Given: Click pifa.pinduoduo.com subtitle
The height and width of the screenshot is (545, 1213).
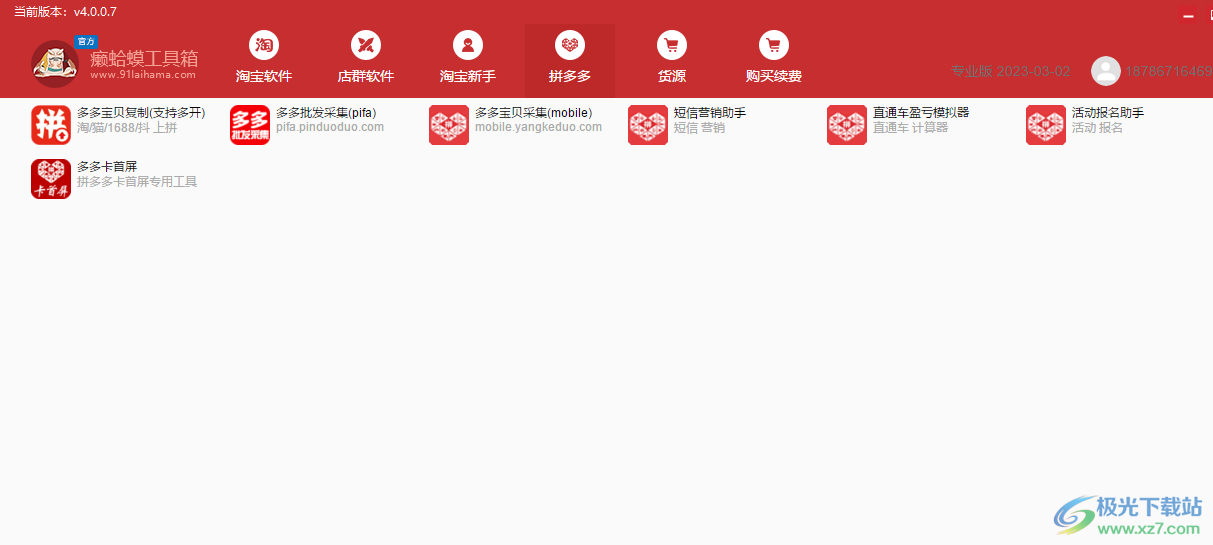Looking at the screenshot, I should [x=330, y=127].
